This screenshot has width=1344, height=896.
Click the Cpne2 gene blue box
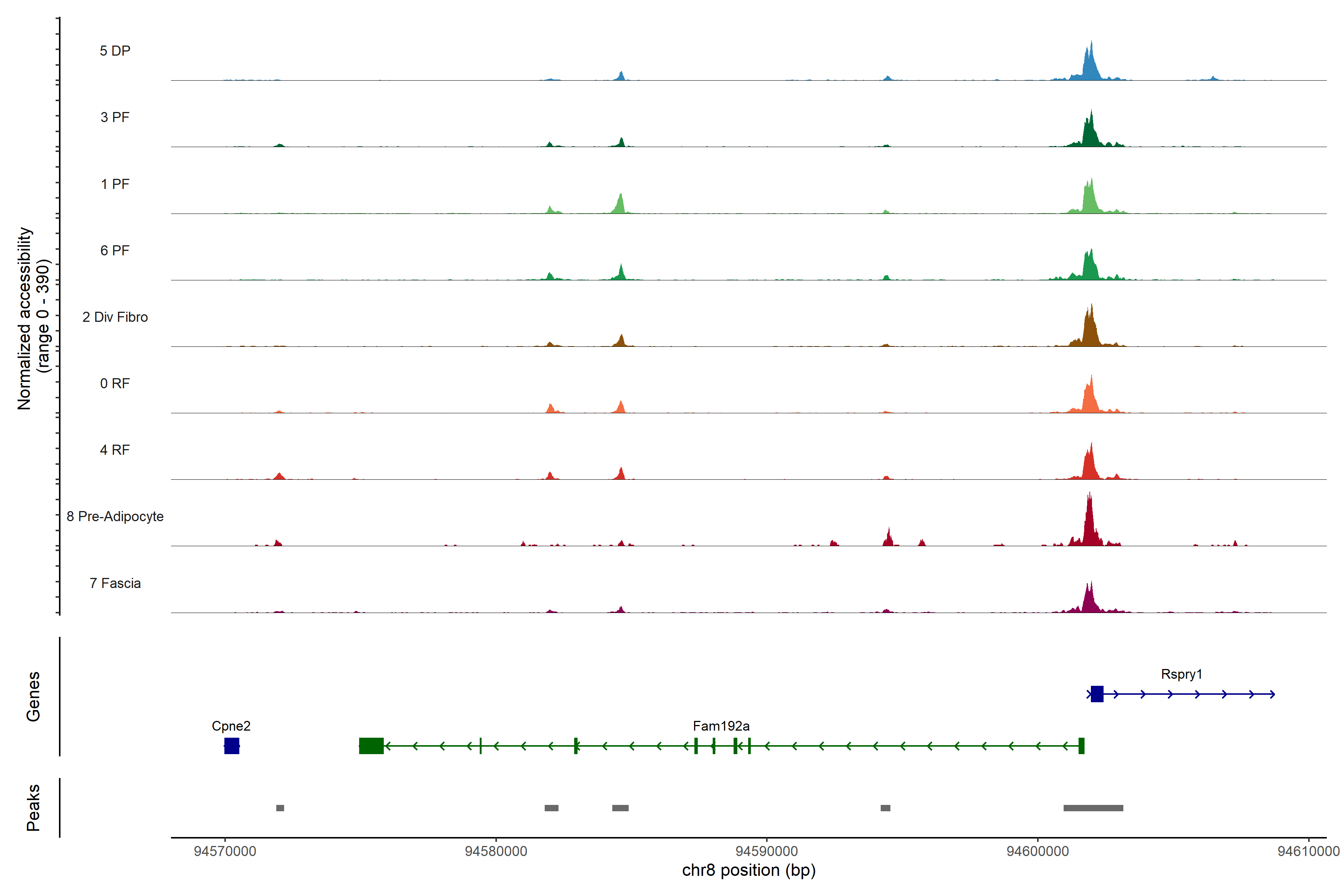(x=231, y=746)
